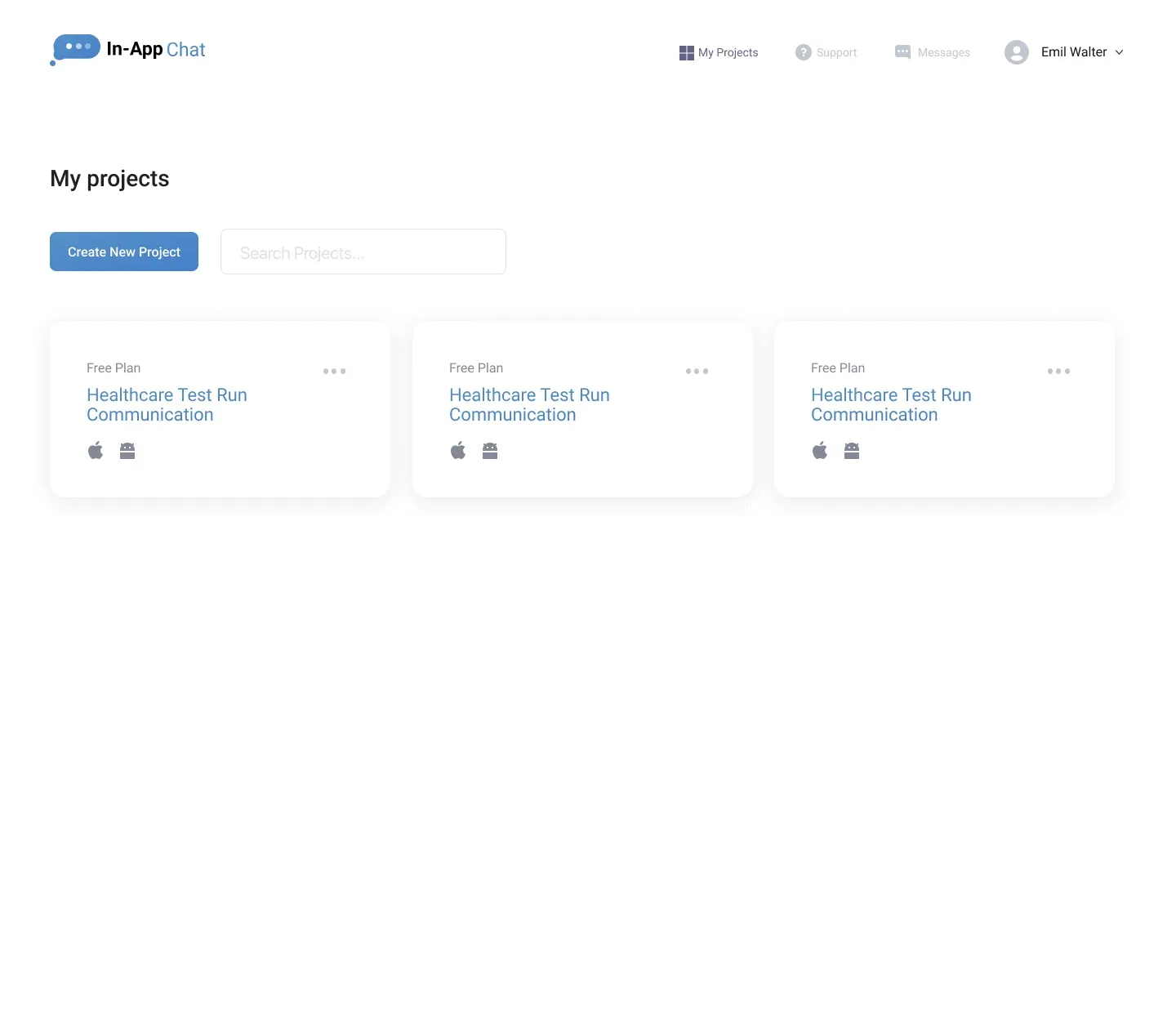
Task: Click the Messages chat bubble icon
Action: pyautogui.click(x=902, y=52)
